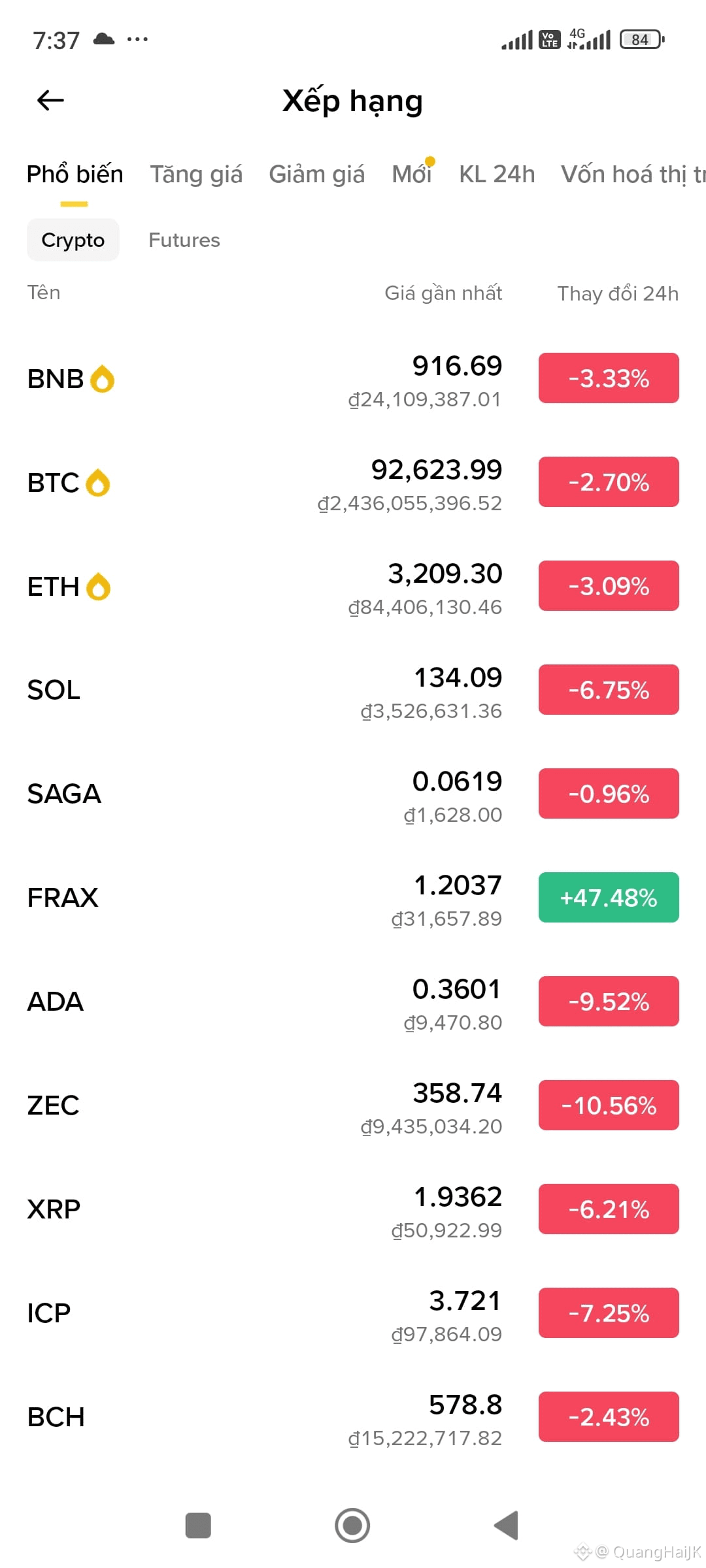This screenshot has width=706, height=1568.
Task: Sort by Giá gần nhất column
Action: coord(443,293)
